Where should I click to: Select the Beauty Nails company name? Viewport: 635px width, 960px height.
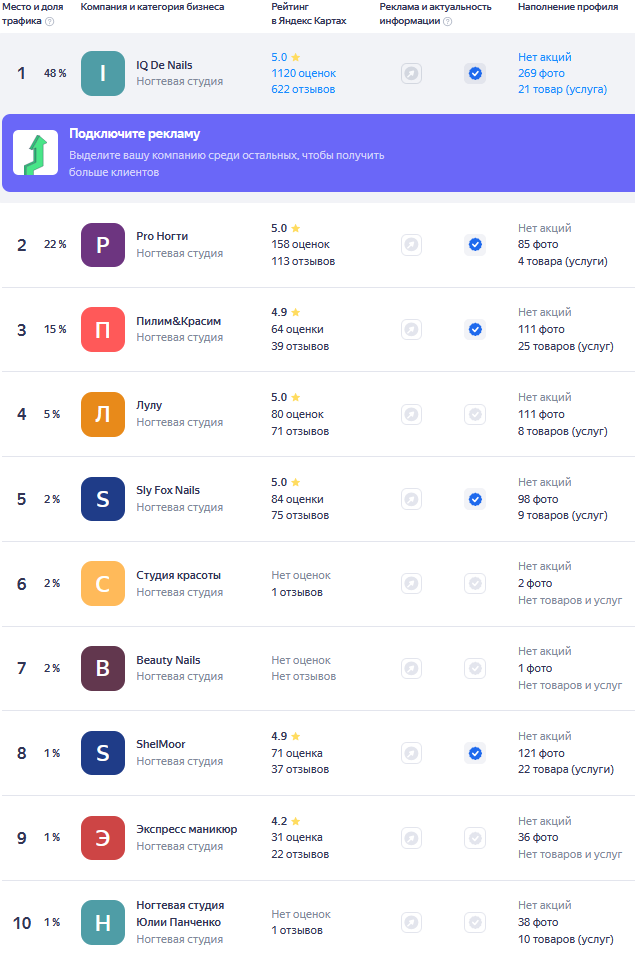(x=168, y=660)
